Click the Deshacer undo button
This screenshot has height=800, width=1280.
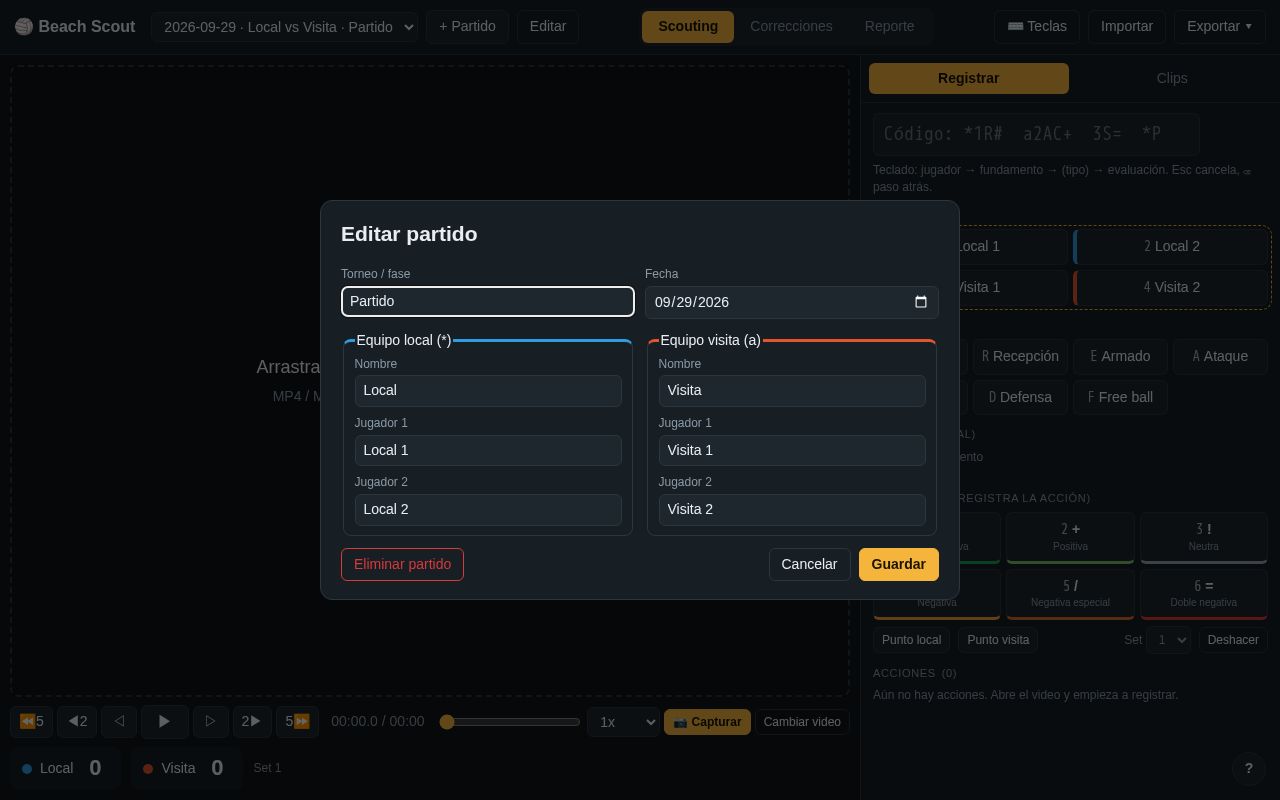tap(1233, 640)
